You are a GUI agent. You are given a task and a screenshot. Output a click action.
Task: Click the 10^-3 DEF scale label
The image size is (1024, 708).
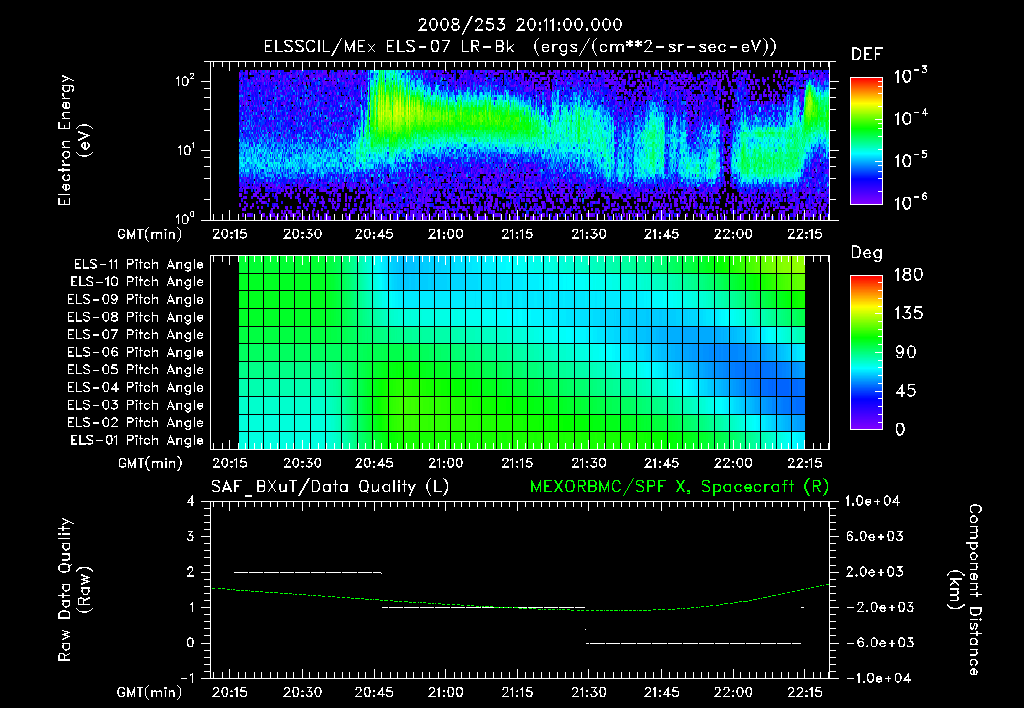tap(910, 76)
